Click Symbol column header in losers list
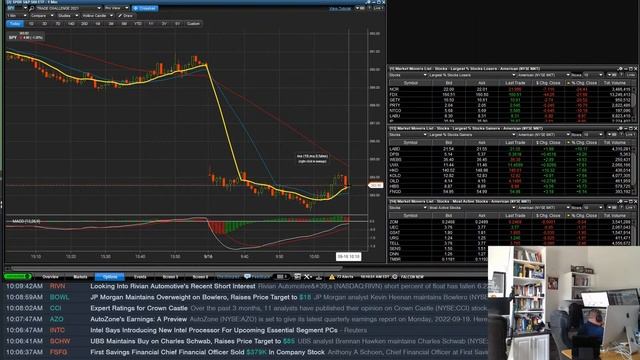 tap(410, 83)
